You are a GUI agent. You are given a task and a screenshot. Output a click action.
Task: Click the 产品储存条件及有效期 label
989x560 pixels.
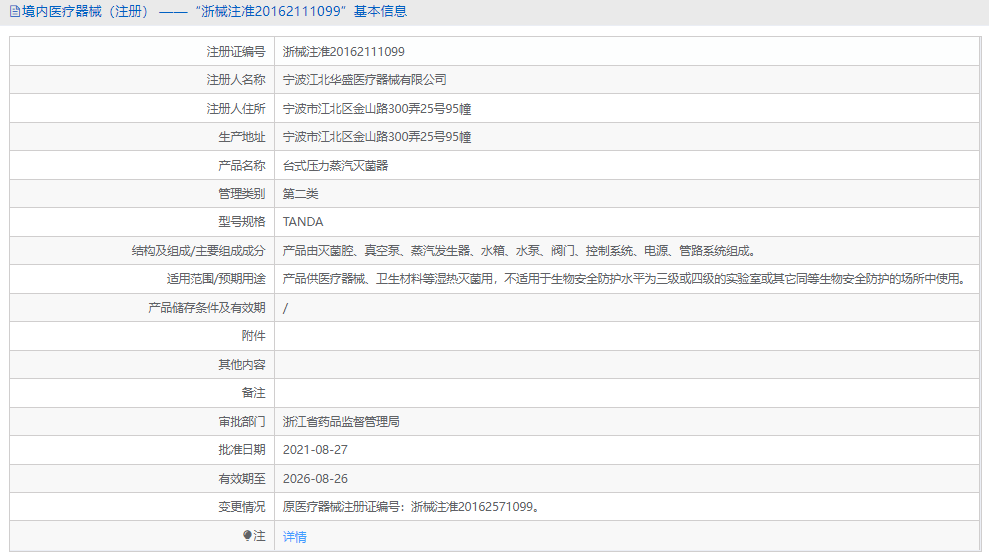point(207,308)
